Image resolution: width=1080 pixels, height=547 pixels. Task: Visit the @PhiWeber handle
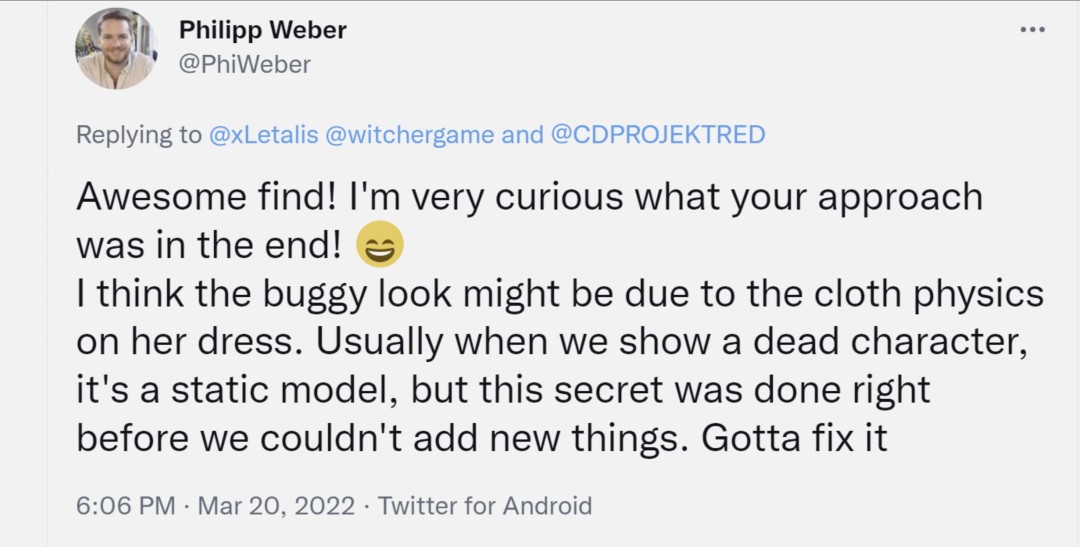(245, 65)
